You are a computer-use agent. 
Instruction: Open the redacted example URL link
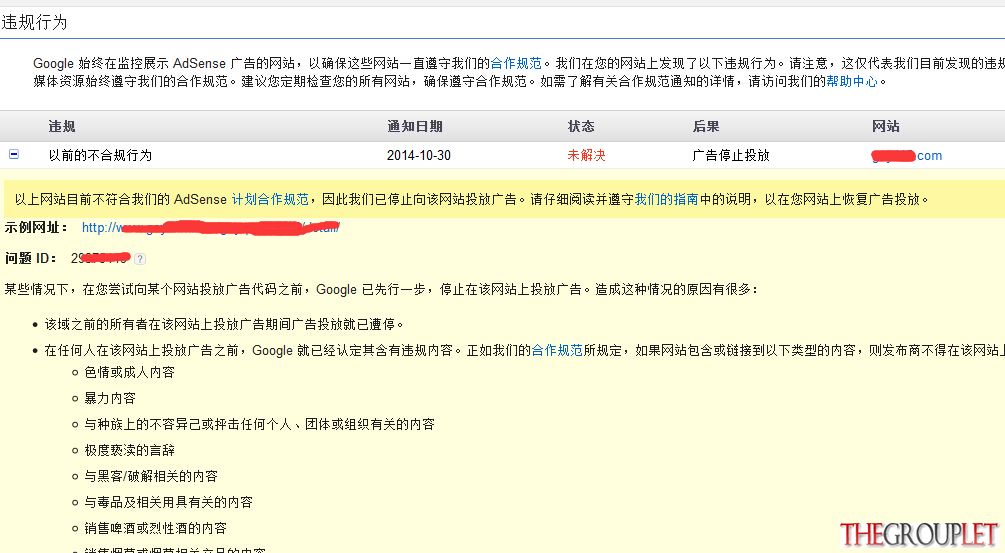(210, 227)
